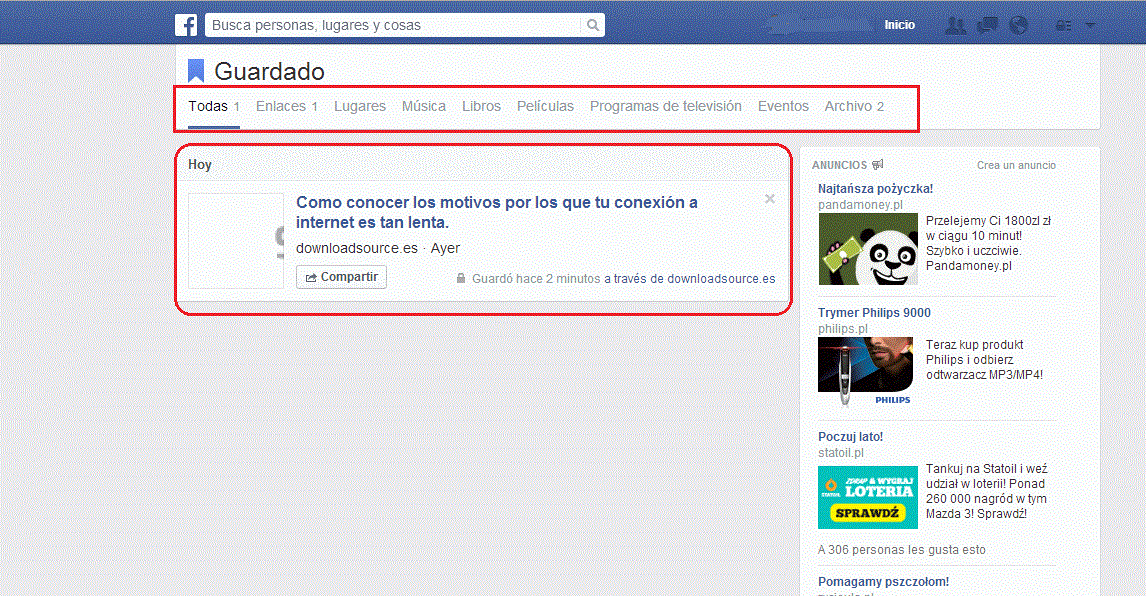Image resolution: width=1146 pixels, height=596 pixels.
Task: Remove saved item with X icon
Action: [770, 199]
